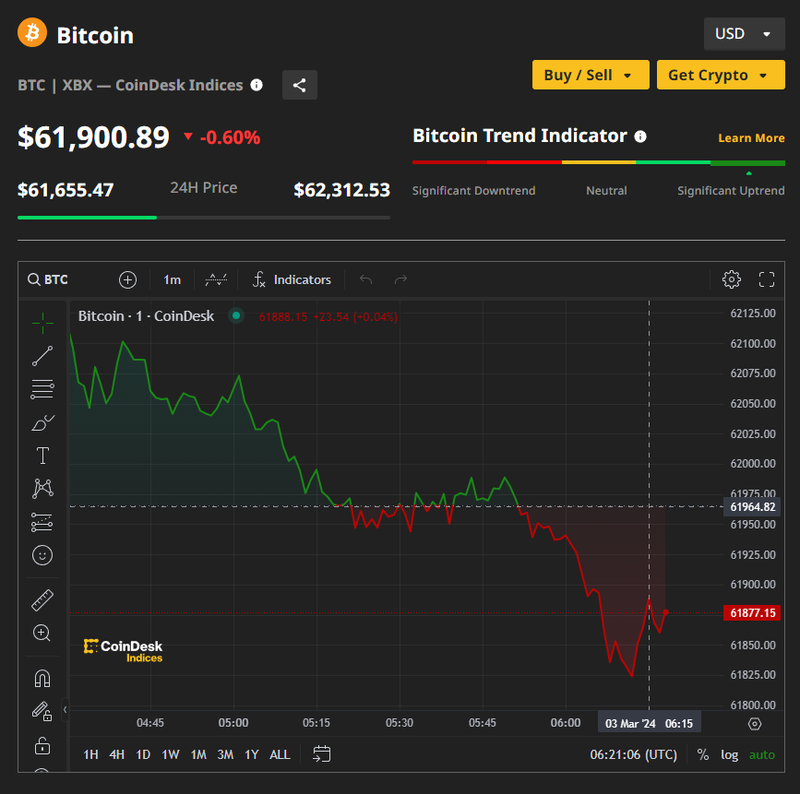
Task: Select the ALL time range
Action: point(280,754)
